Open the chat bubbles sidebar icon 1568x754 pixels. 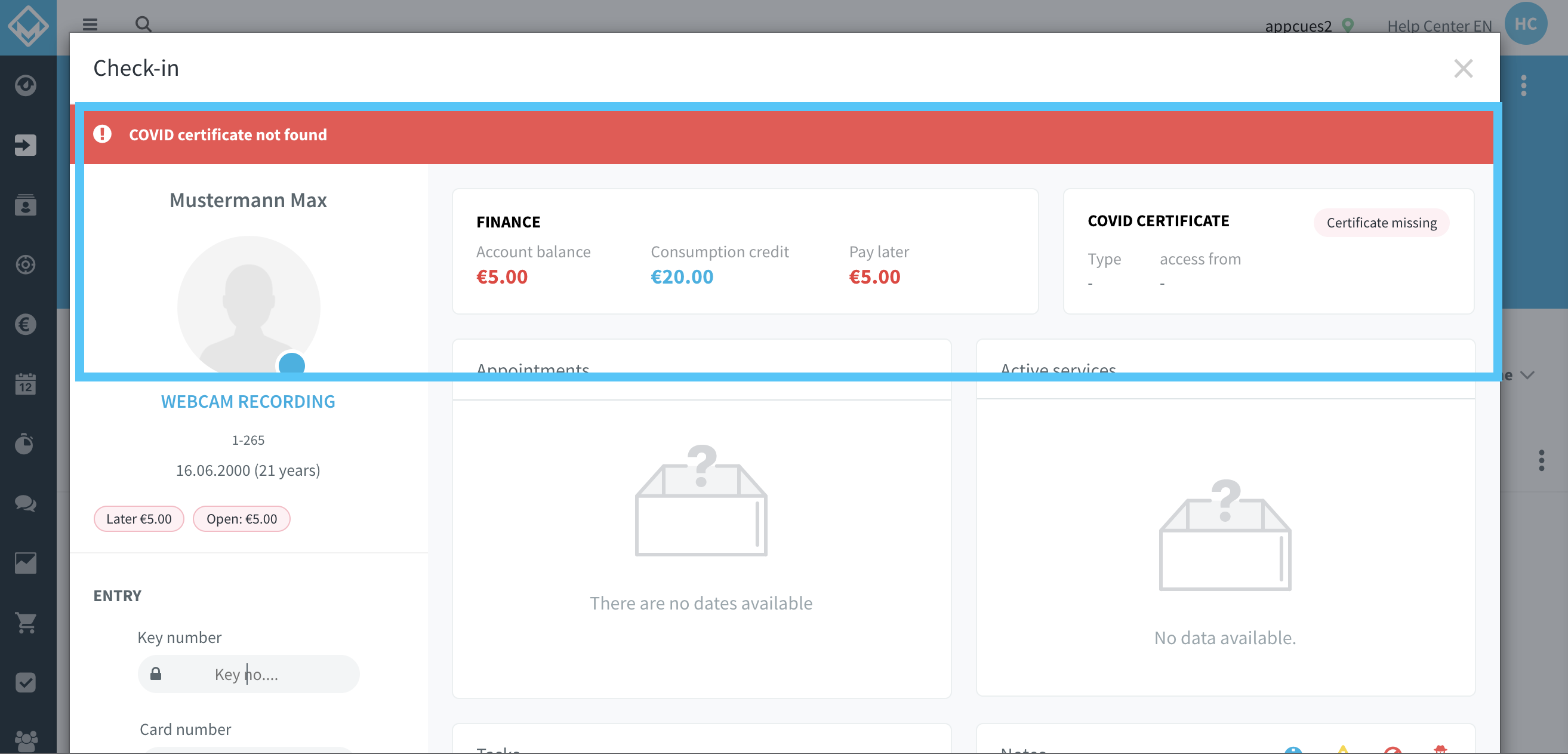26,503
